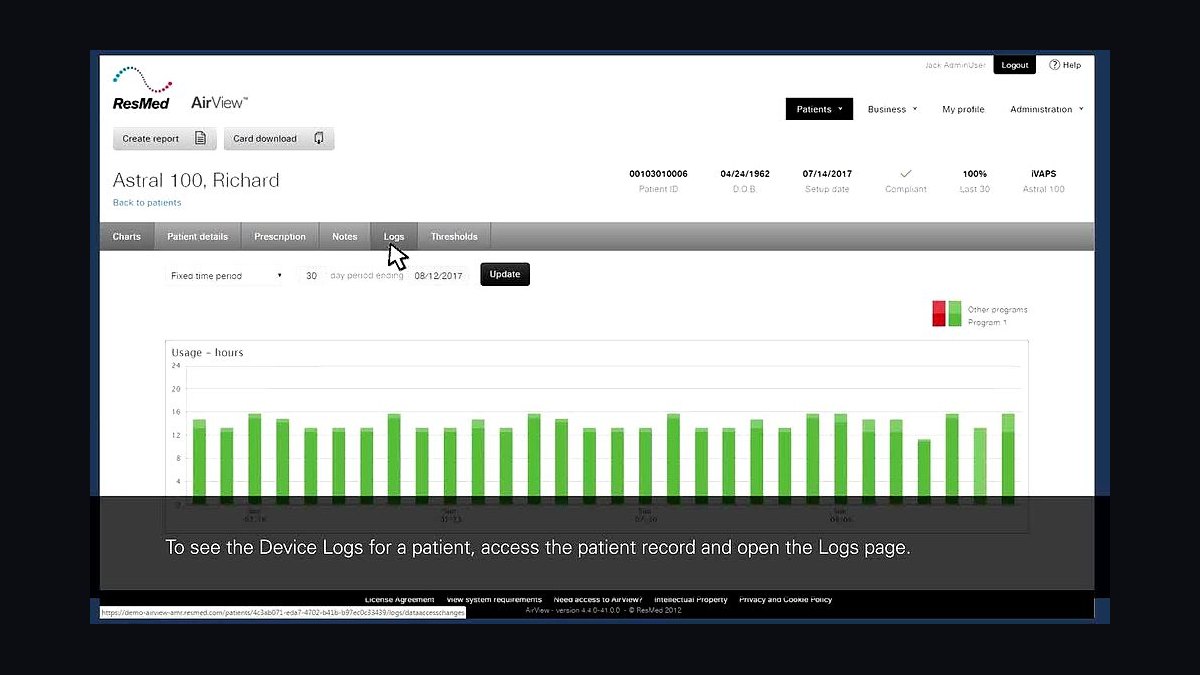Click the card icon on Card download
Screen dimensions: 1200x675
(x=318, y=139)
